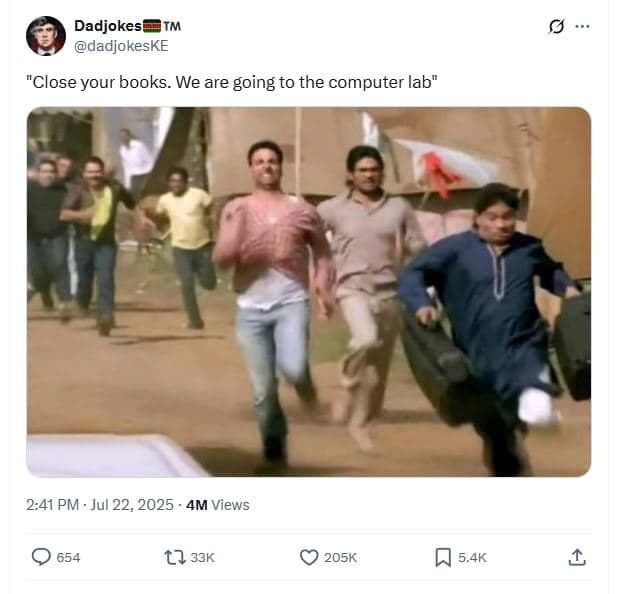Click the 33K reposts count
620x594 pixels.
[x=202, y=558]
